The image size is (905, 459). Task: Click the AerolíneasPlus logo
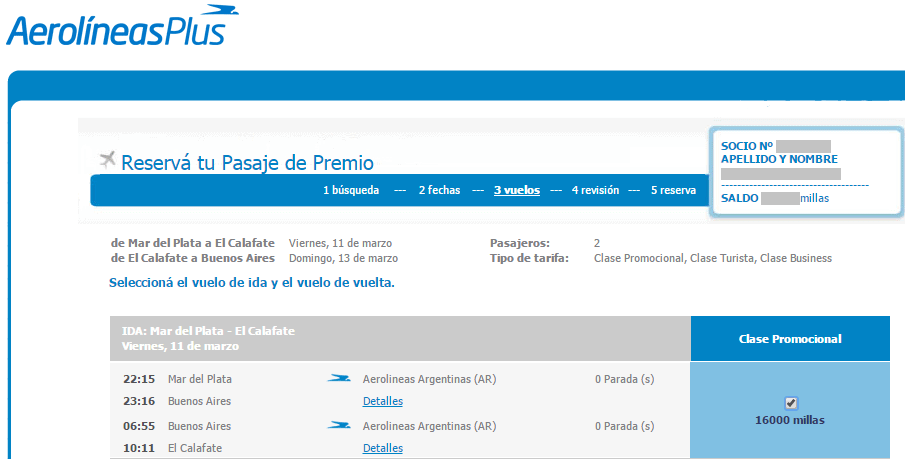click(122, 26)
